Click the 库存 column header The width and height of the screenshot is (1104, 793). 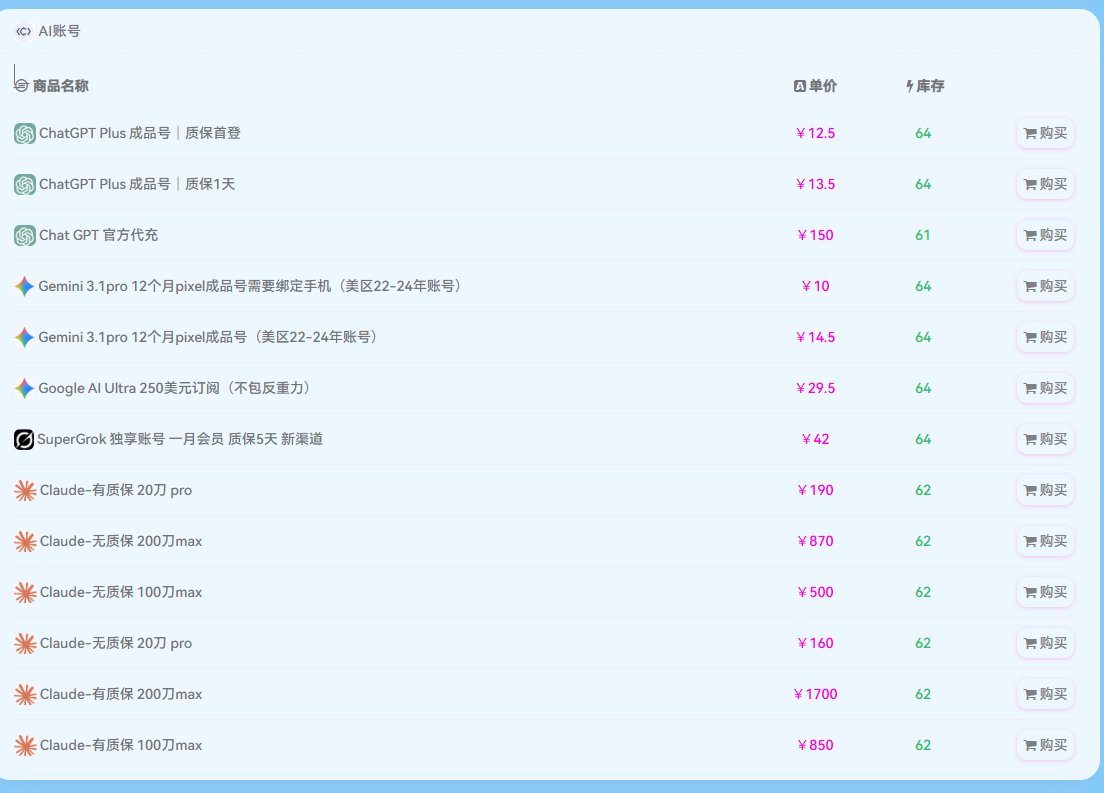[930, 86]
